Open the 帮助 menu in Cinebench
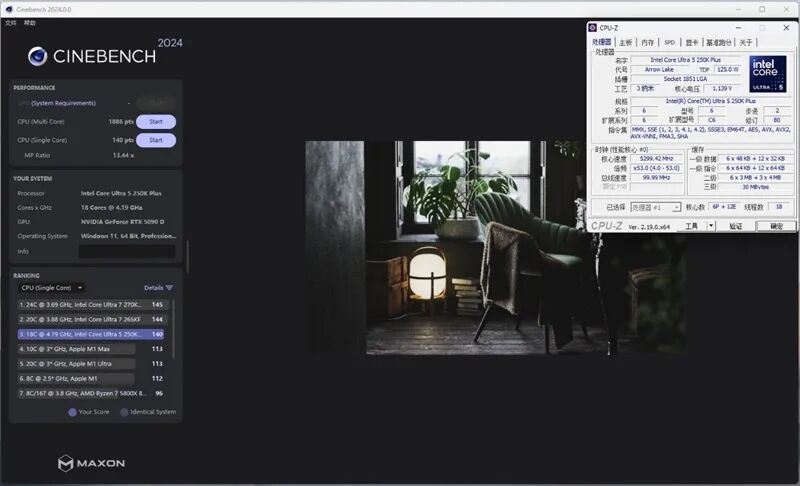The image size is (800, 486). coord(30,22)
